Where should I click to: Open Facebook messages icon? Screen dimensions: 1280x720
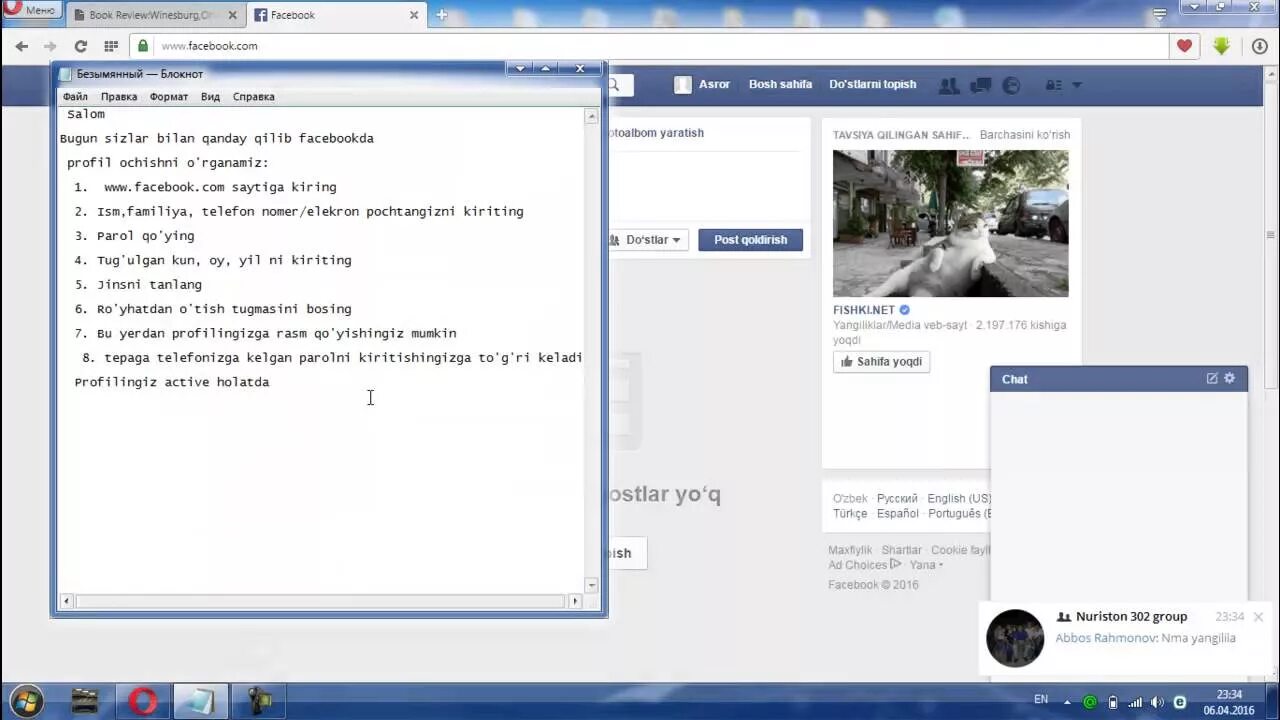[981, 86]
